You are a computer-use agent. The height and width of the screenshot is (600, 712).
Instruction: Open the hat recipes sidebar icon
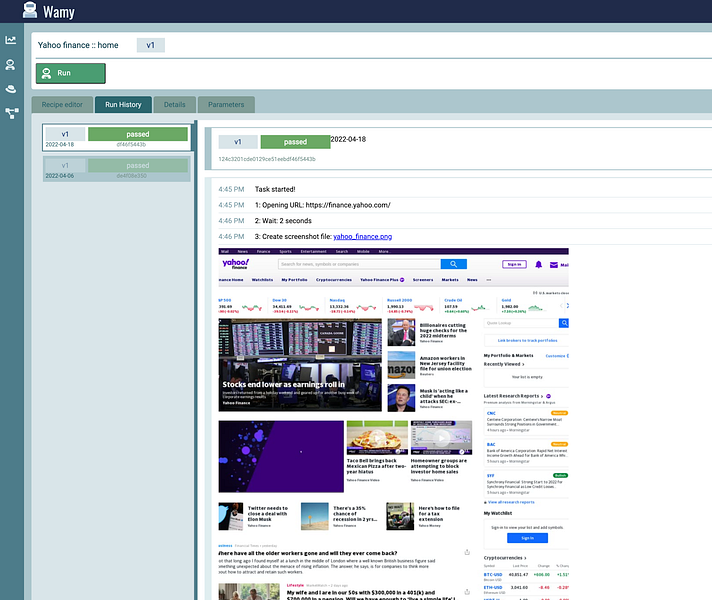[10, 89]
